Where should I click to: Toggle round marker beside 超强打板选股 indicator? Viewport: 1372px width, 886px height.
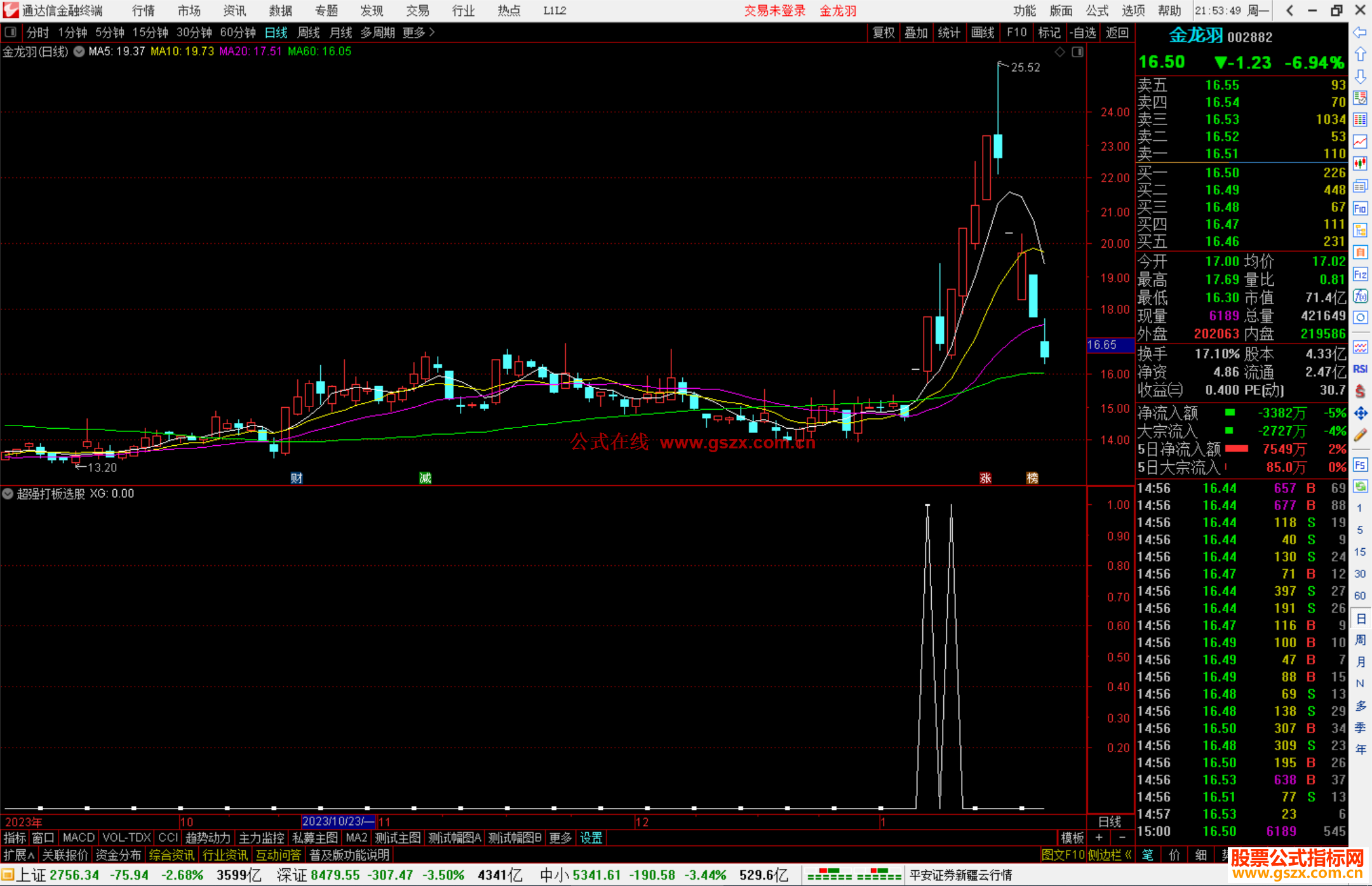(x=8, y=493)
